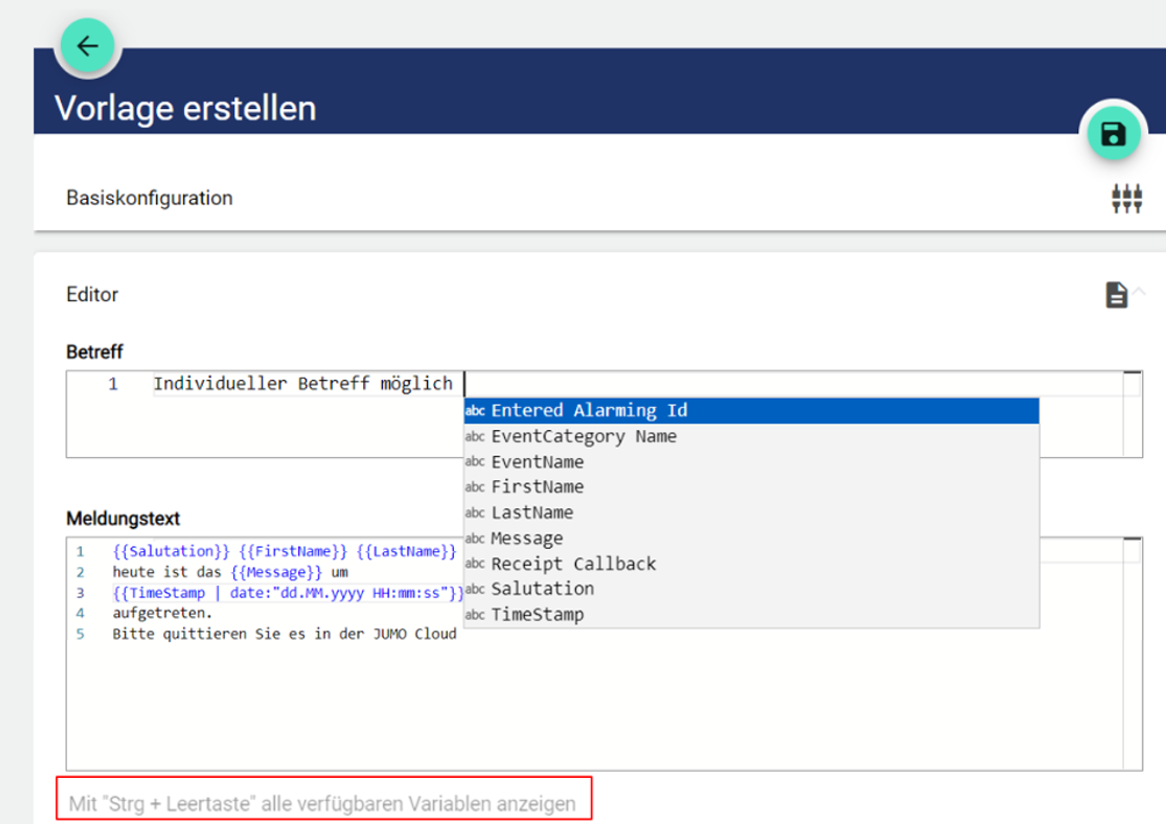The width and height of the screenshot is (1168, 825).
Task: Click the 'aufgetreten.' line in Meldungstext
Action: (162, 613)
